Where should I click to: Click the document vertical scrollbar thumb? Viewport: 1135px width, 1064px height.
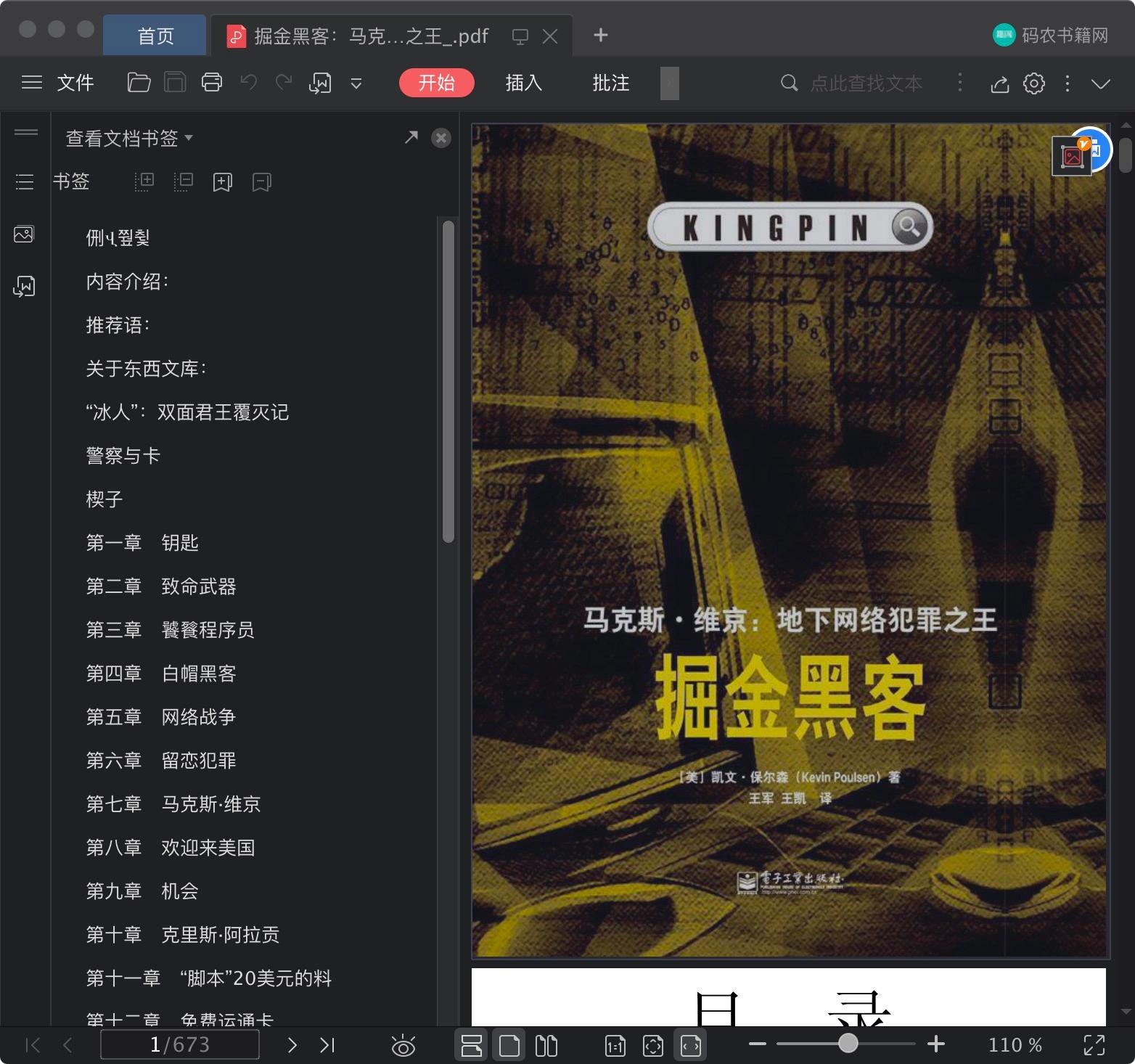(1125, 155)
